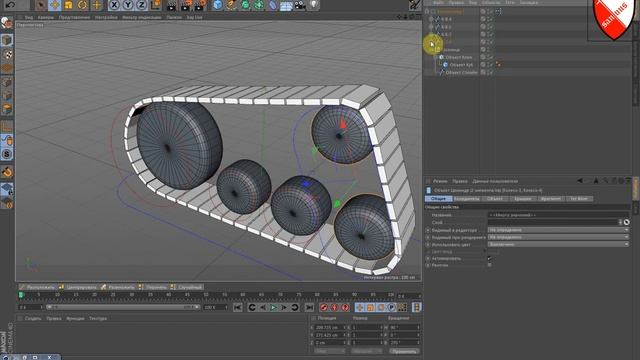The height and width of the screenshot is (360, 640).
Task: Open the Создать menu in Material Manager
Action: pos(33,319)
